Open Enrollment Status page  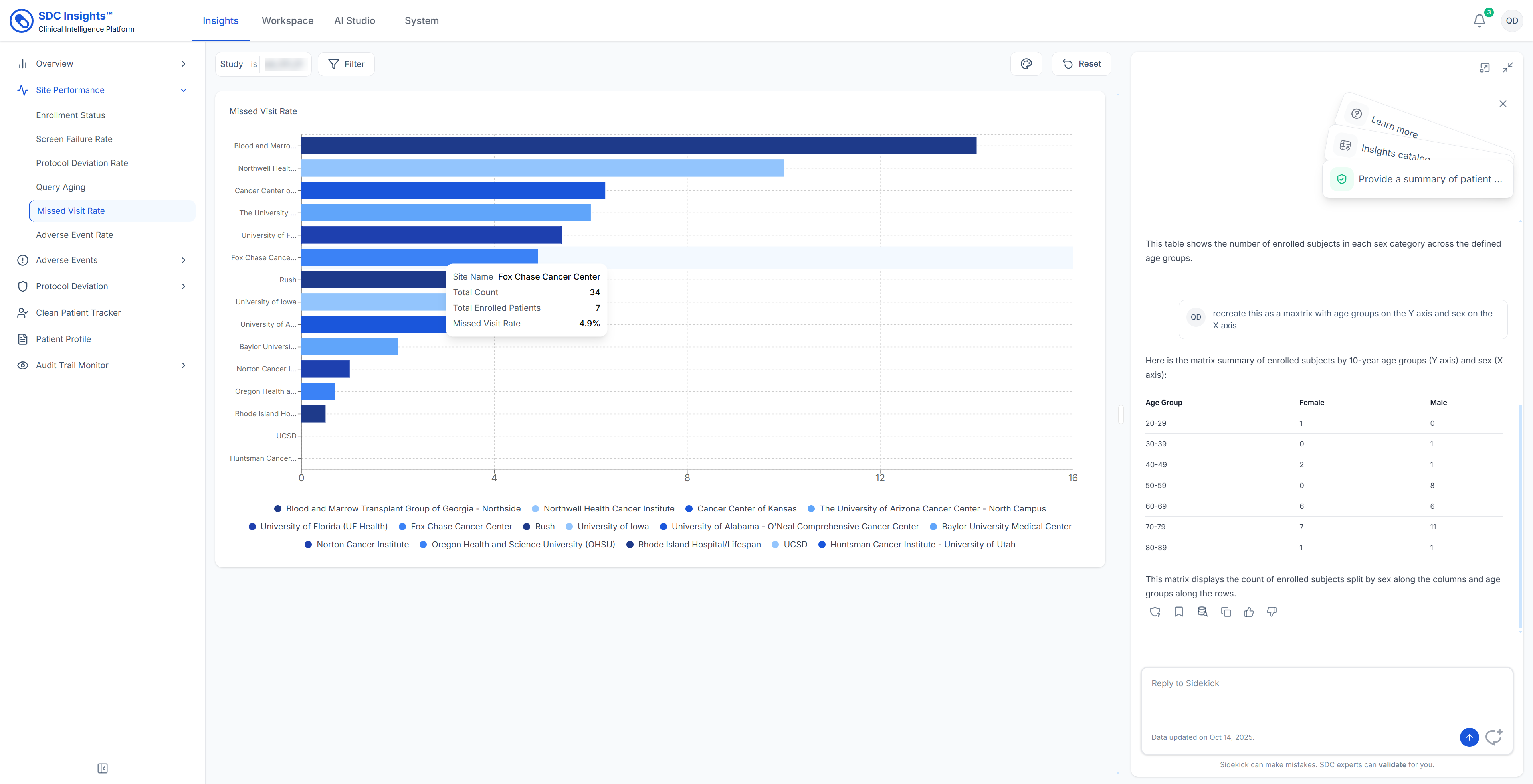click(x=70, y=115)
